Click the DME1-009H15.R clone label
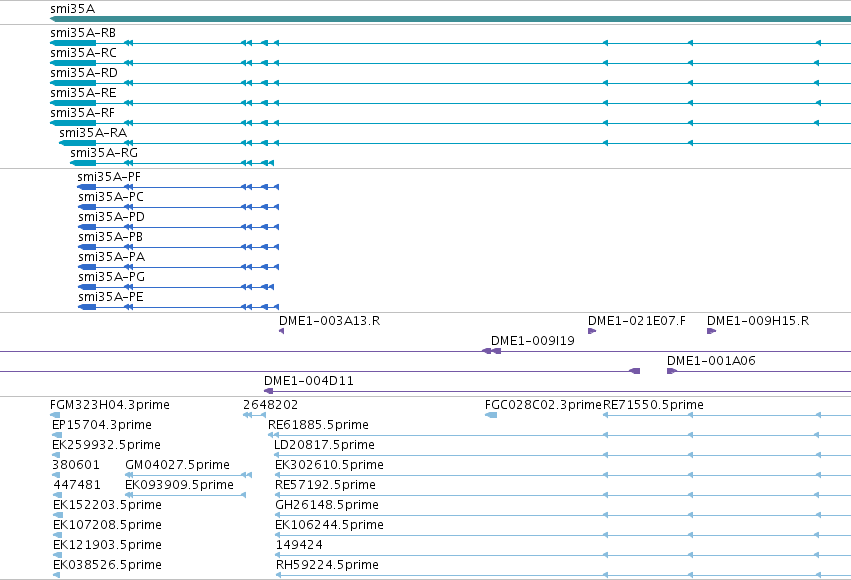The width and height of the screenshot is (851, 580). tap(758, 321)
